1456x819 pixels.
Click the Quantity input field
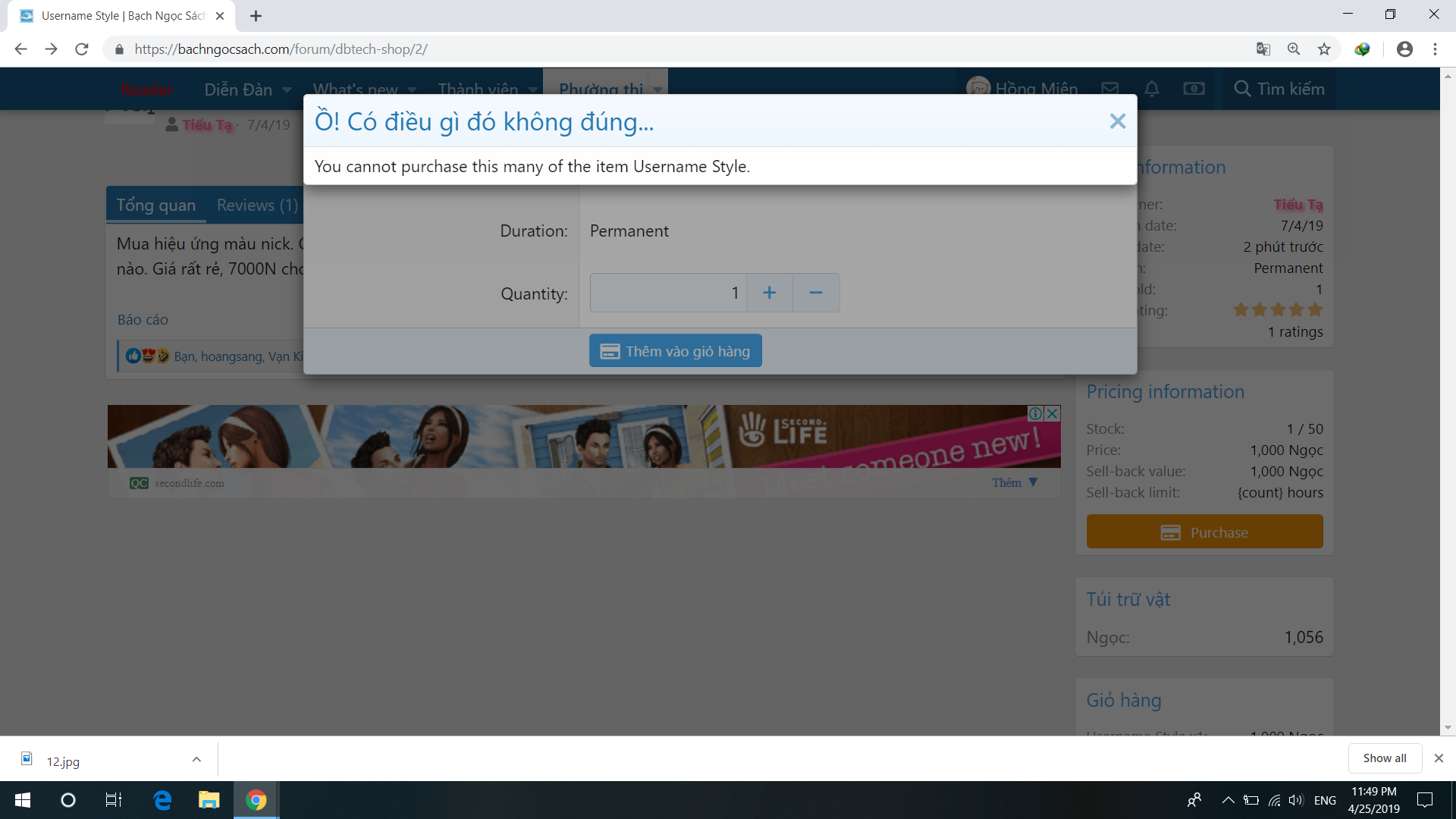click(667, 293)
